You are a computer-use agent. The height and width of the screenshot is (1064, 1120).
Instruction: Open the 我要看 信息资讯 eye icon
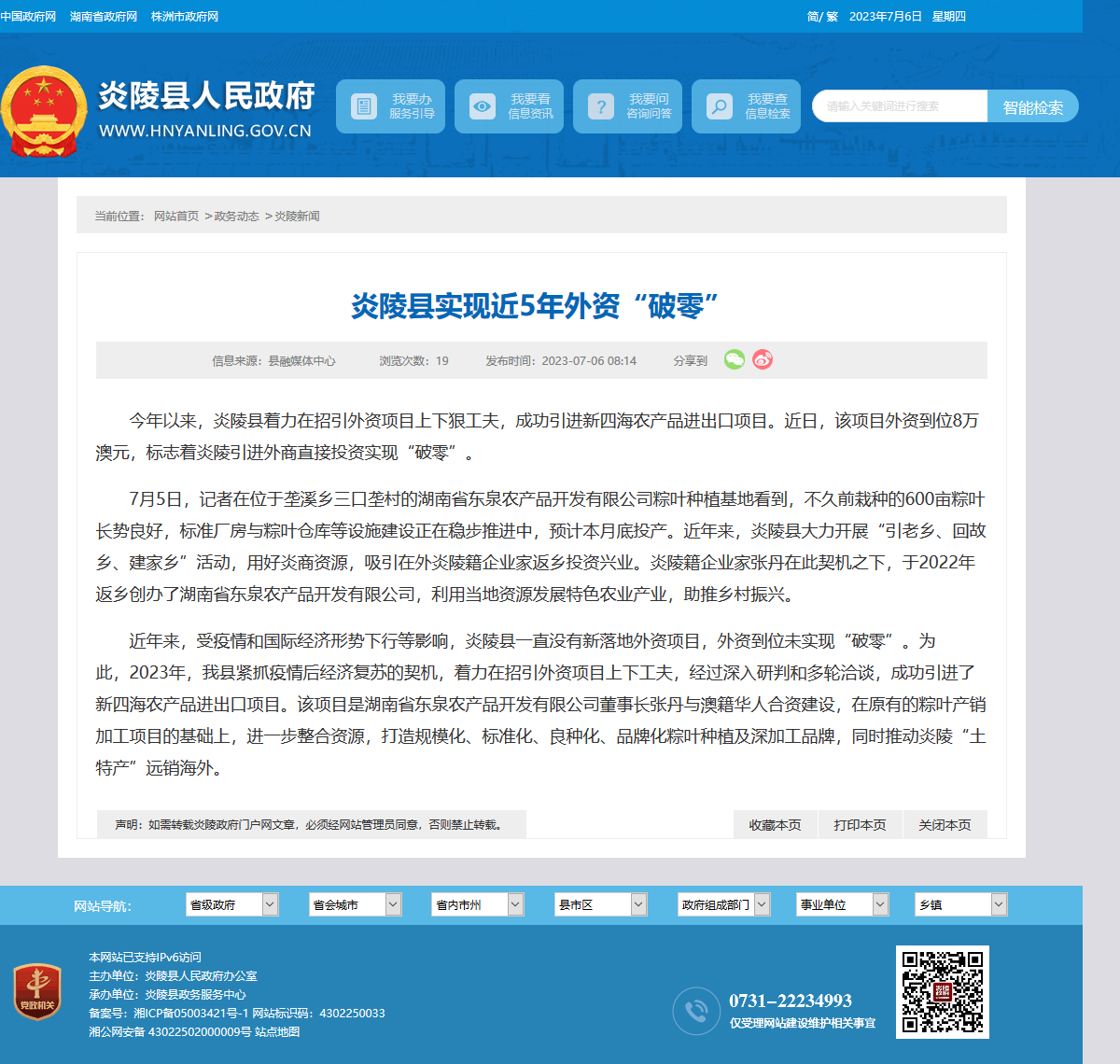[482, 106]
